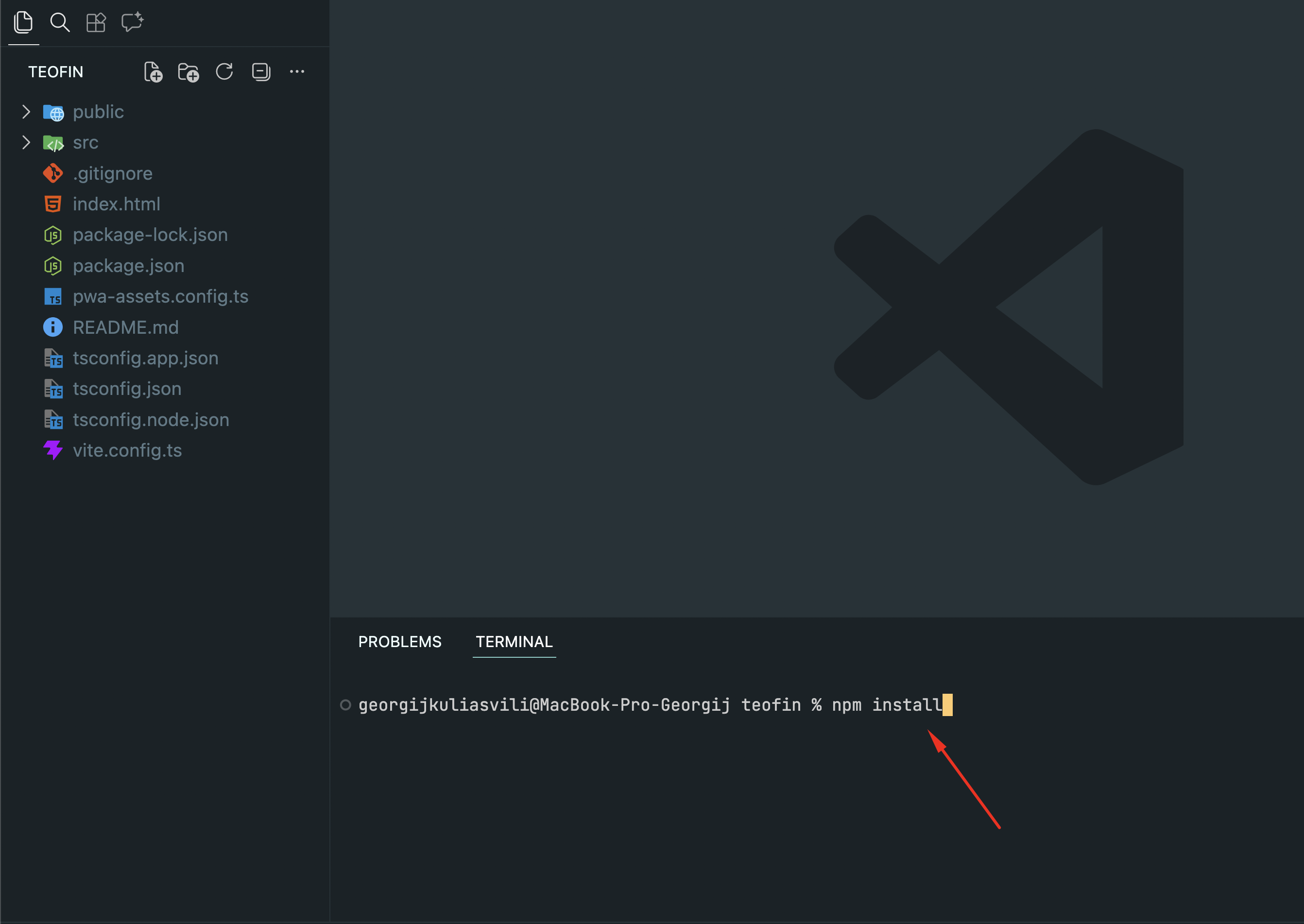1304x924 pixels.
Task: Expand the public folder chevron
Action: coord(26,112)
